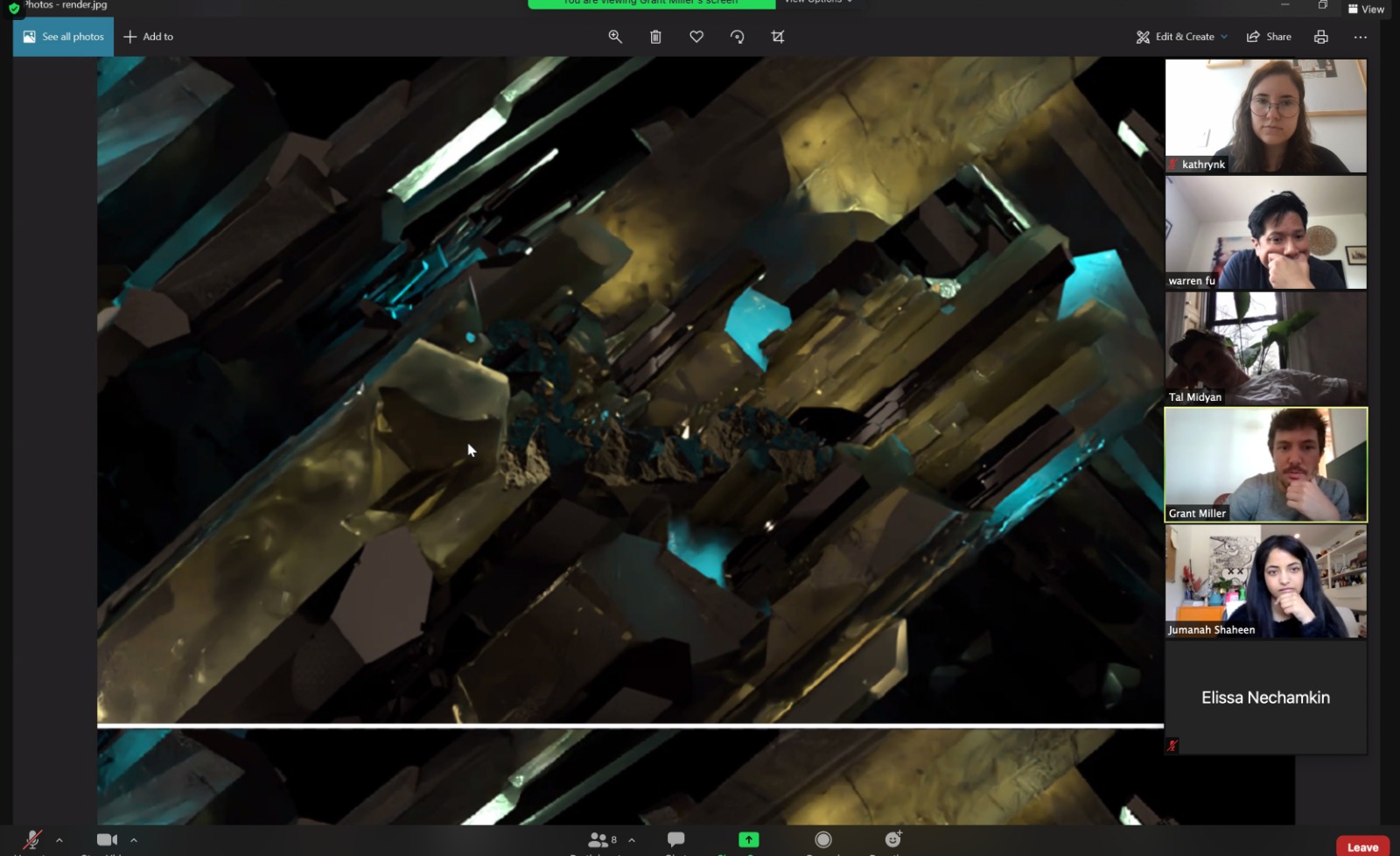Select Tal Midyan's video thumbnail

1266,348
